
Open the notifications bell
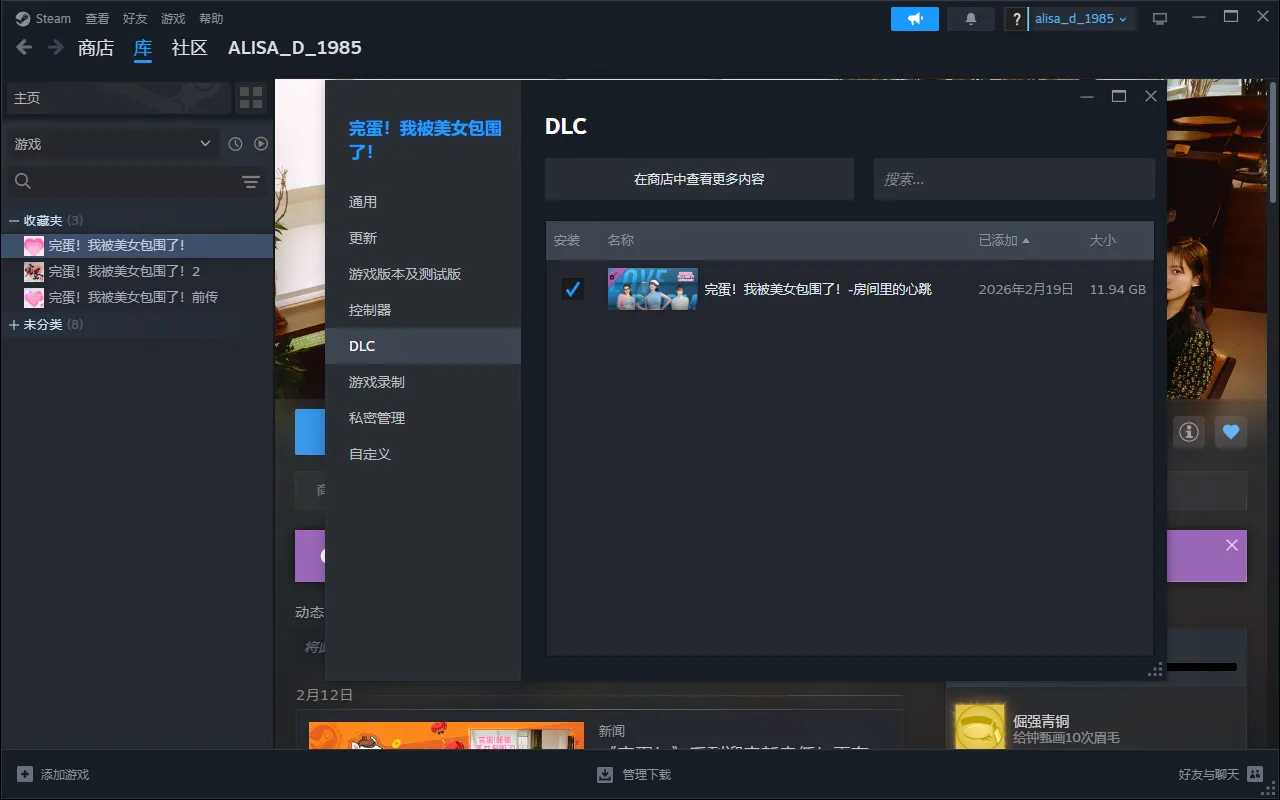(970, 19)
